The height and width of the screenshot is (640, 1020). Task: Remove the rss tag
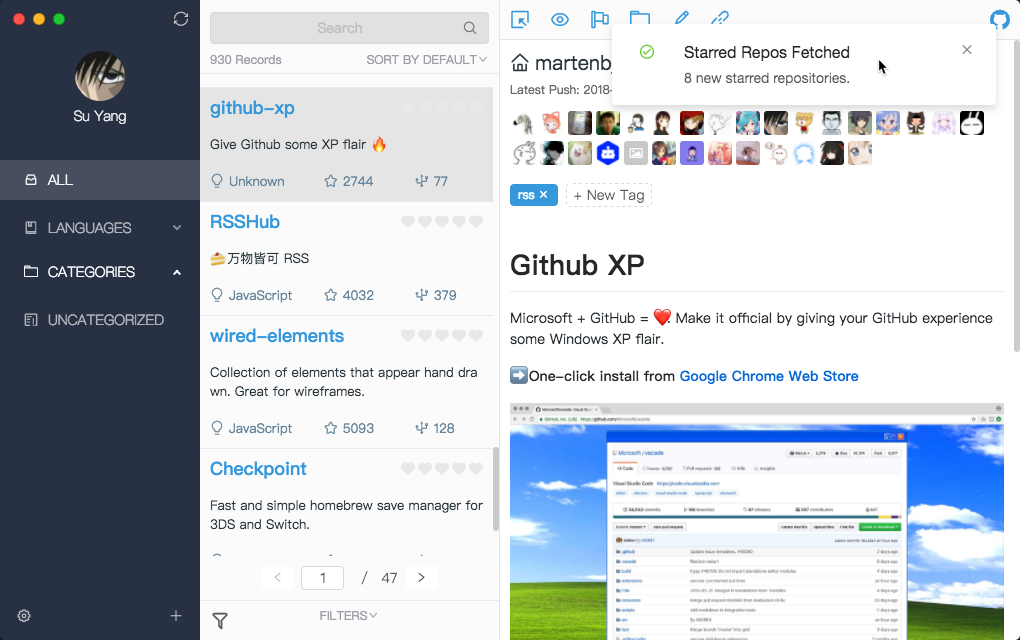click(544, 194)
